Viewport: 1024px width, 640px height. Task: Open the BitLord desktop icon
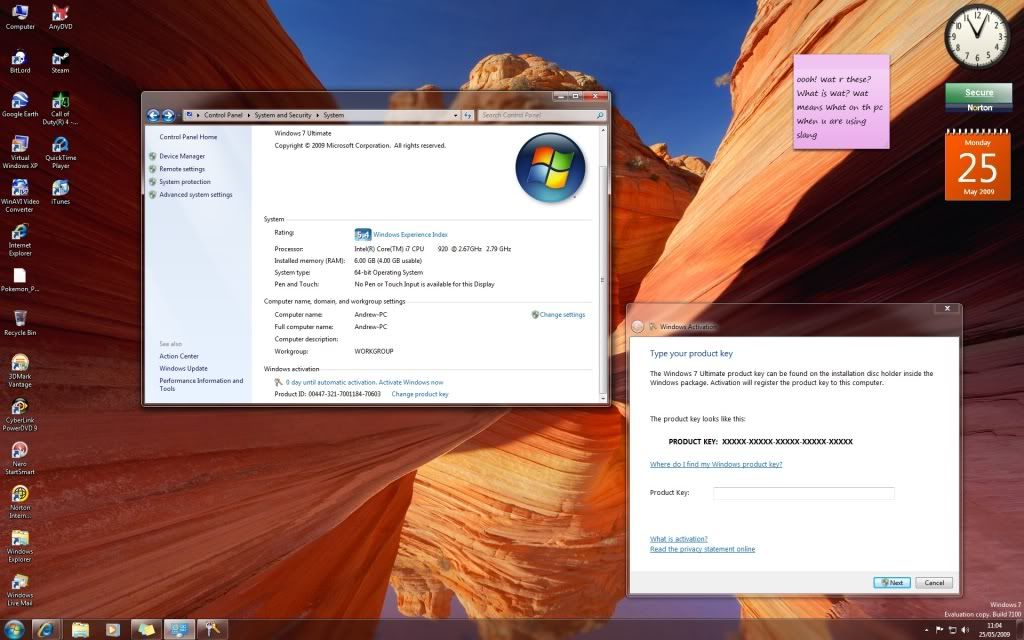click(x=20, y=61)
